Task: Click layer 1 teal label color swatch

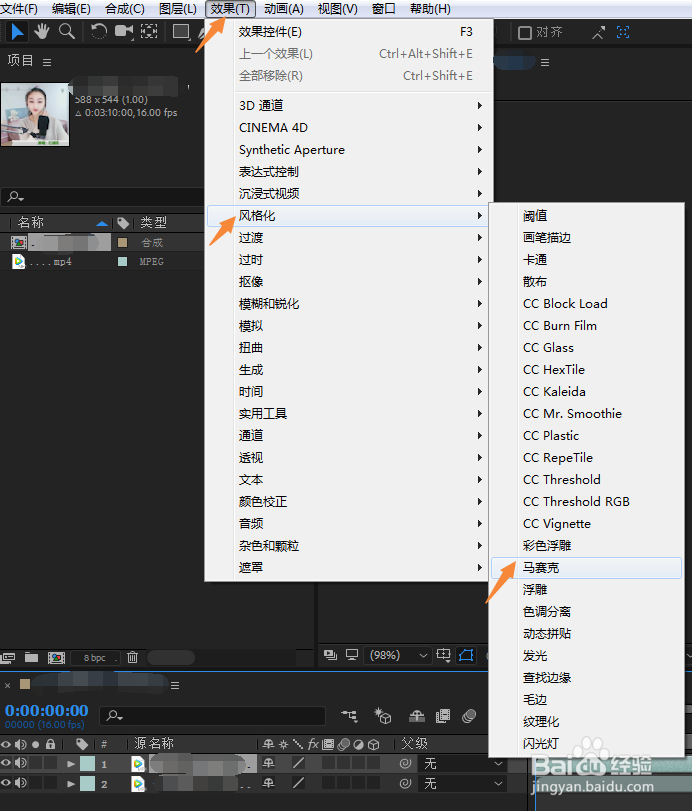Action: 87,763
